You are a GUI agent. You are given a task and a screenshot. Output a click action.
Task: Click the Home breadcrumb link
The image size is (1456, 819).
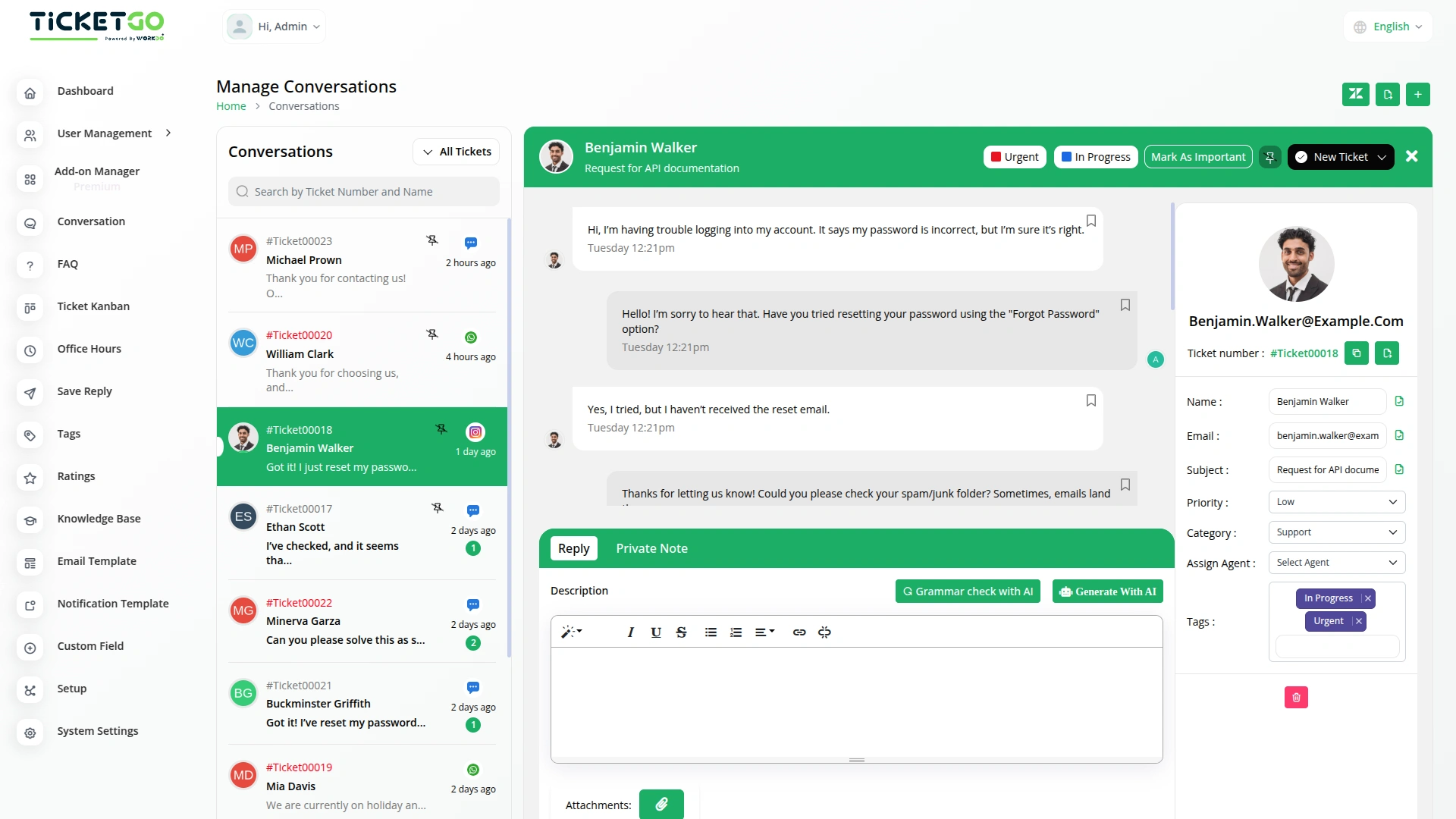(231, 106)
